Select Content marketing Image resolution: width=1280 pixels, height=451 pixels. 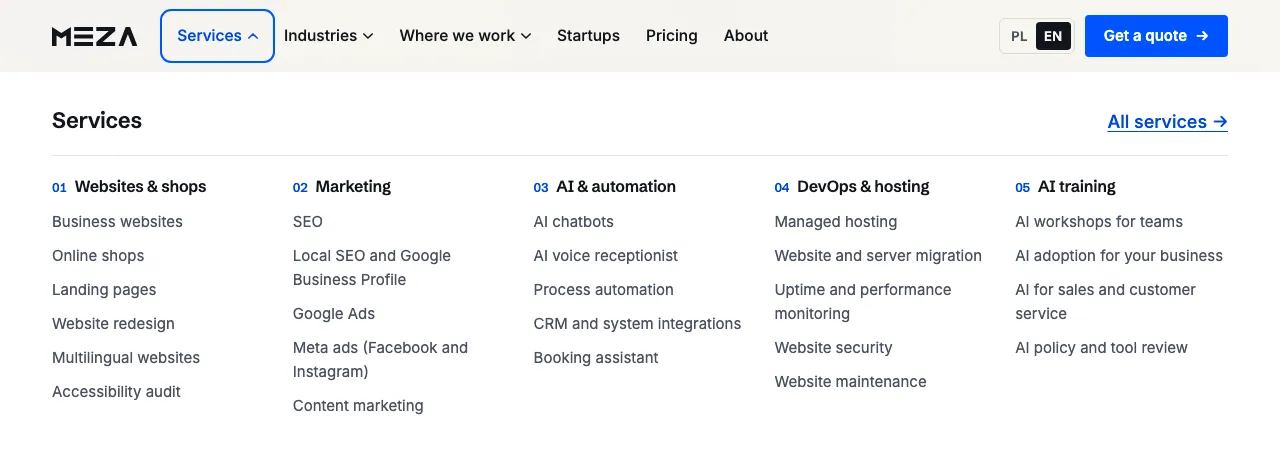pyautogui.click(x=358, y=406)
